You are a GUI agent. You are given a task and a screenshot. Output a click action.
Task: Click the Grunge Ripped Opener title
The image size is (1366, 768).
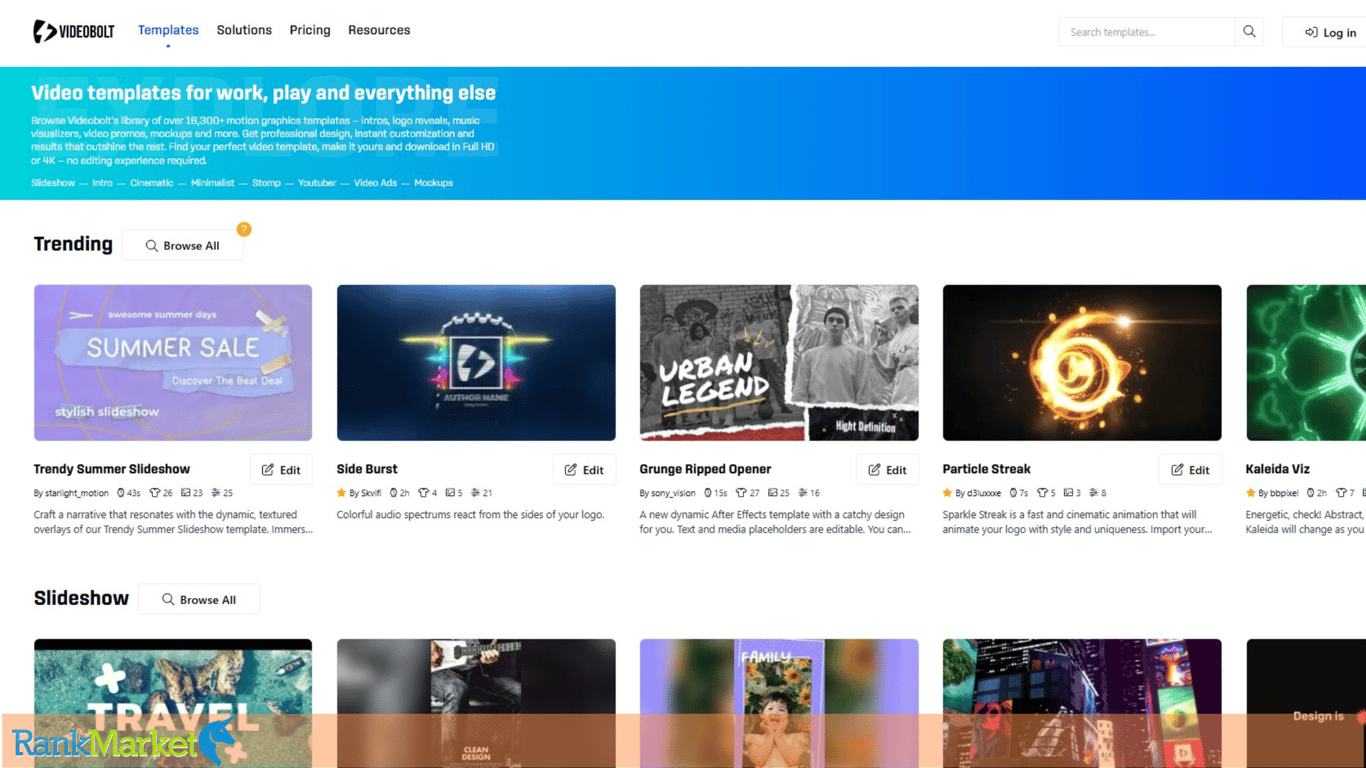tap(706, 469)
